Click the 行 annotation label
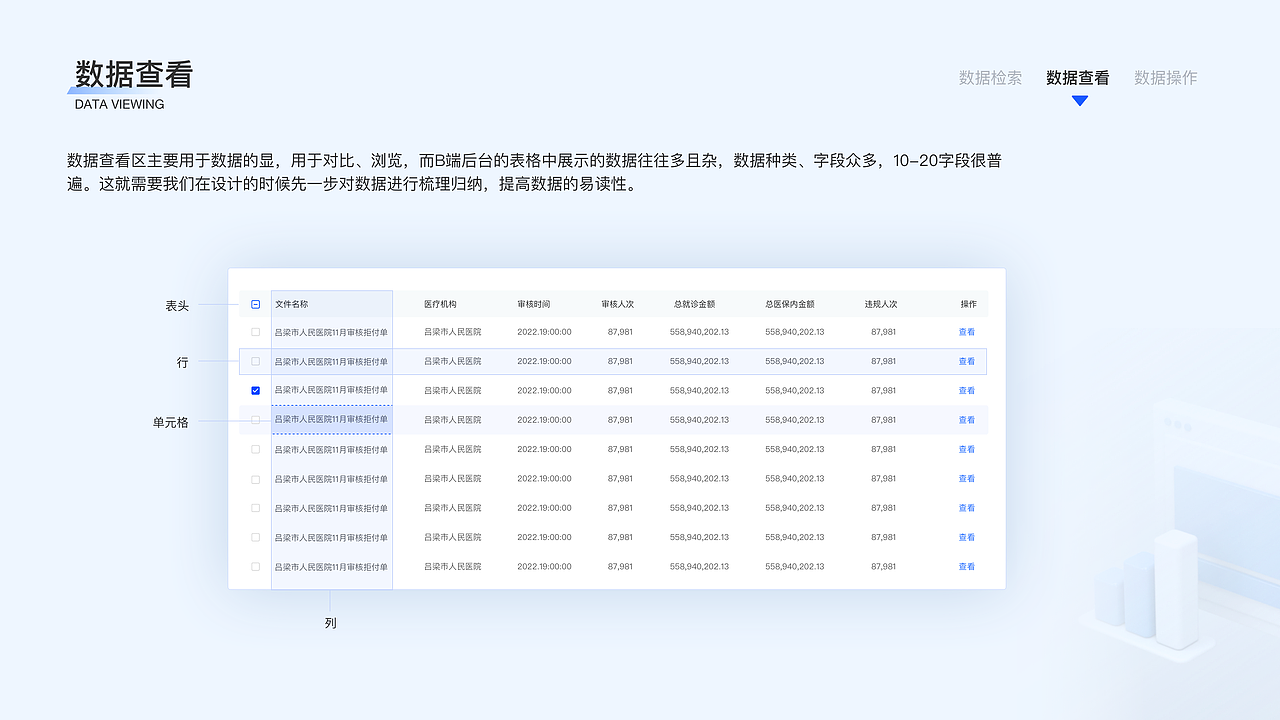Viewport: 1280px width, 720px height. (183, 363)
